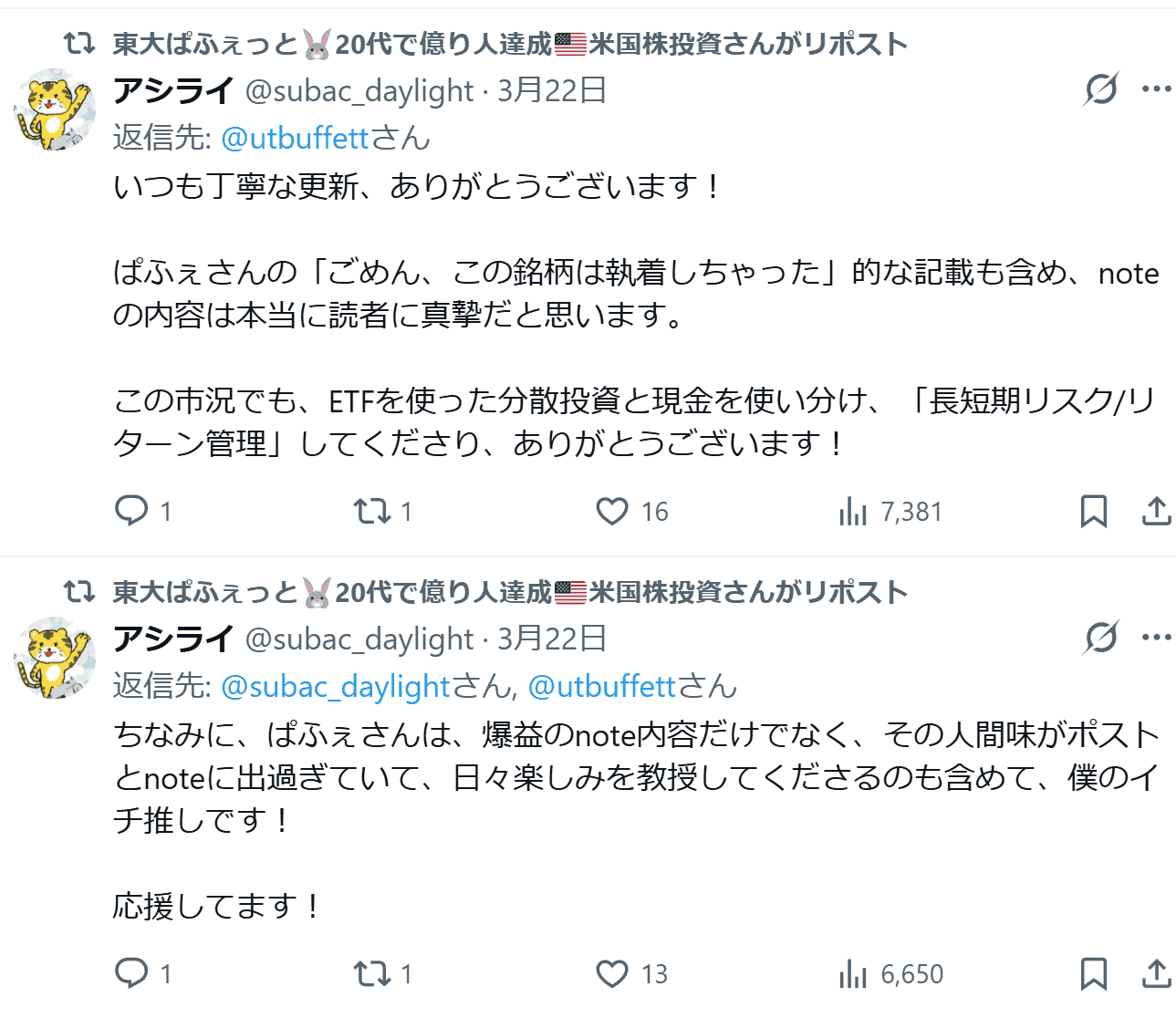Open @utbuffett mention link in first post

coord(295,139)
